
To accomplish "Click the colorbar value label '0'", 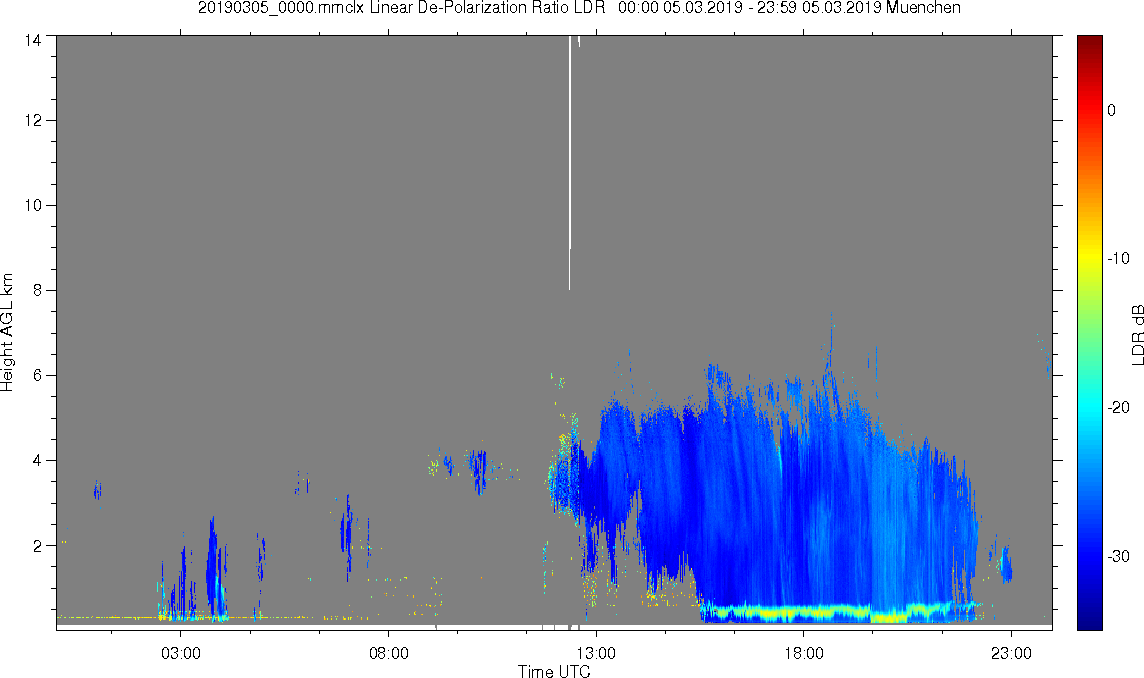I will point(1111,110).
